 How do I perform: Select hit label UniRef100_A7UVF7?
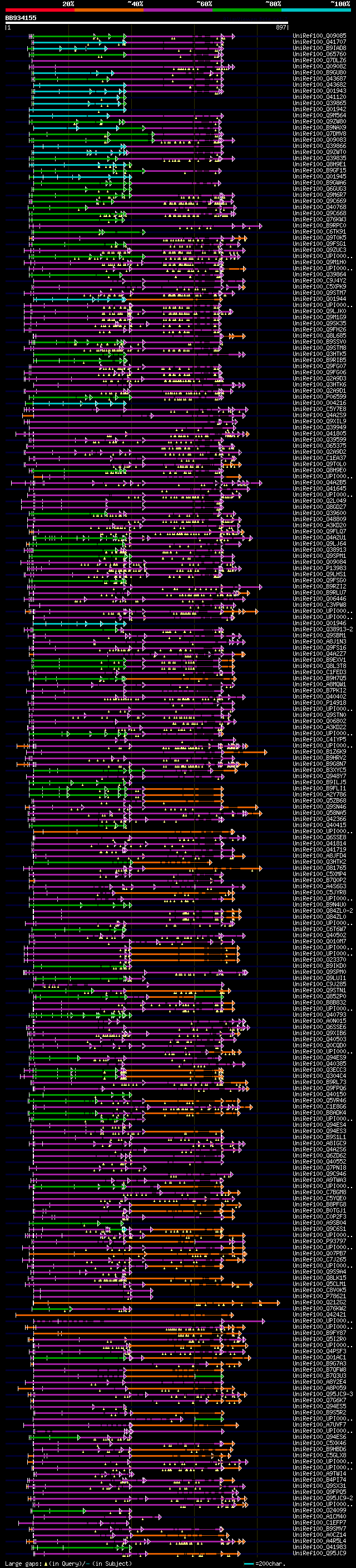coord(319,1424)
